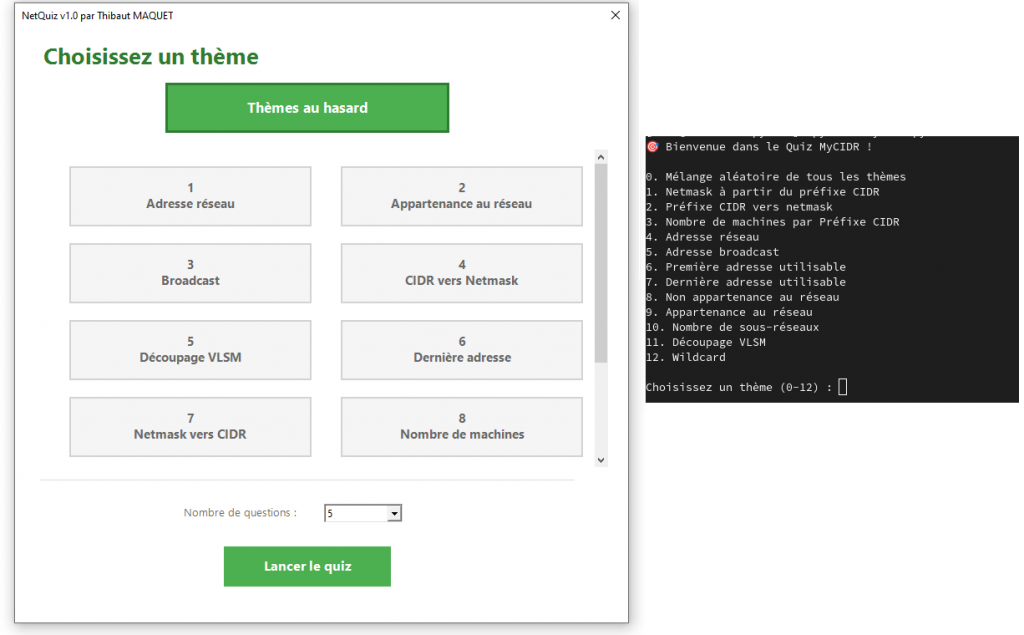Select the CIDR vers Netmask theme
This screenshot has width=1024, height=635.
[461, 273]
